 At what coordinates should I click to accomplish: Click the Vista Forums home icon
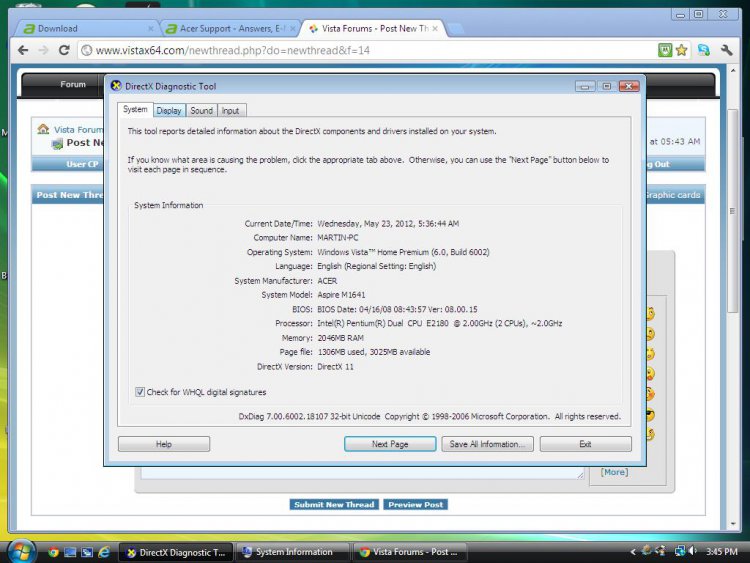point(43,129)
